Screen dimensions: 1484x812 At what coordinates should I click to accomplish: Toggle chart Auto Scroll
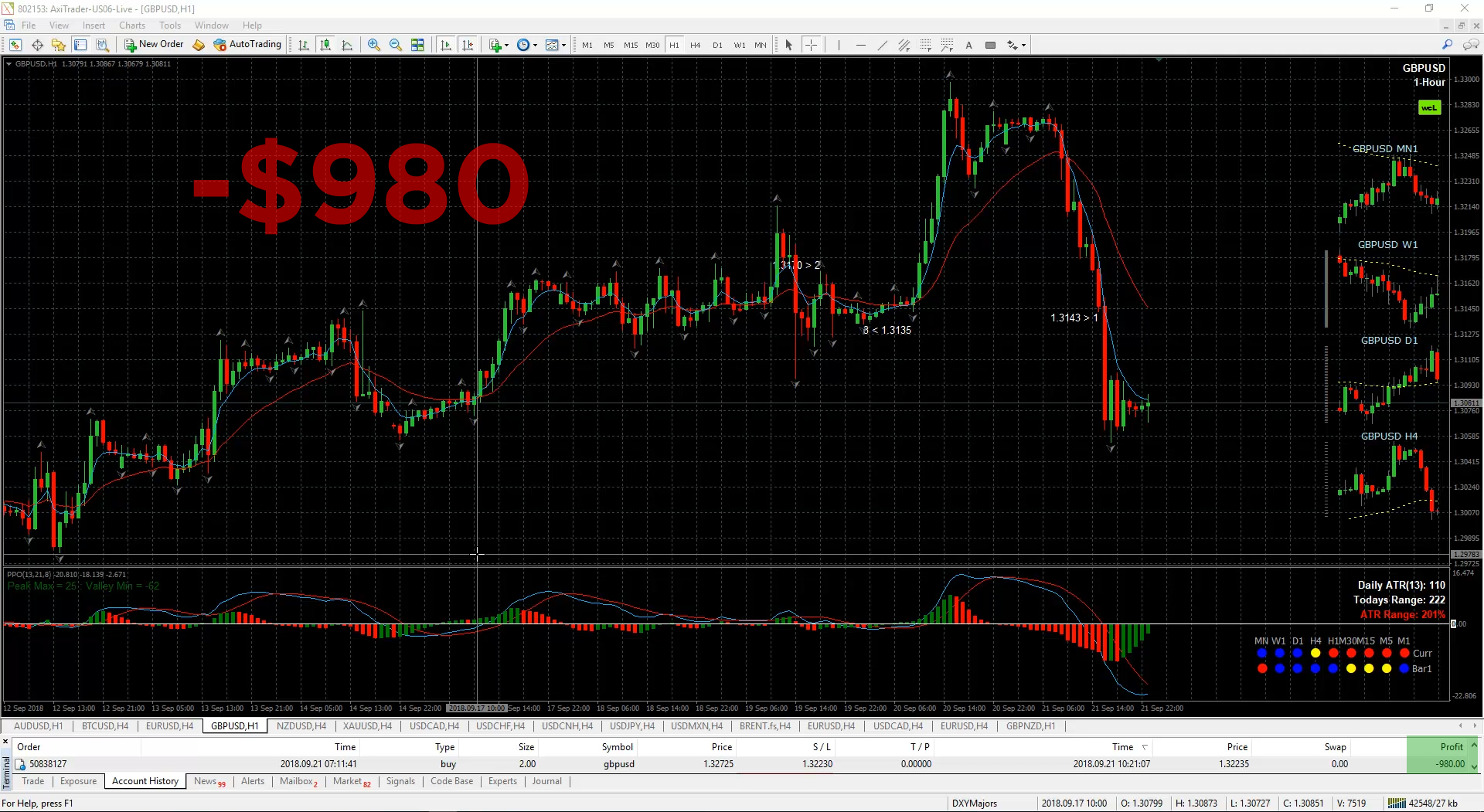pos(446,45)
